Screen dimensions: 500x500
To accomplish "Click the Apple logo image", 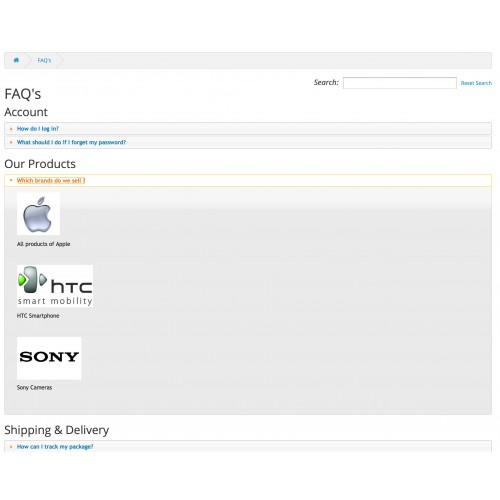I will coord(38,214).
